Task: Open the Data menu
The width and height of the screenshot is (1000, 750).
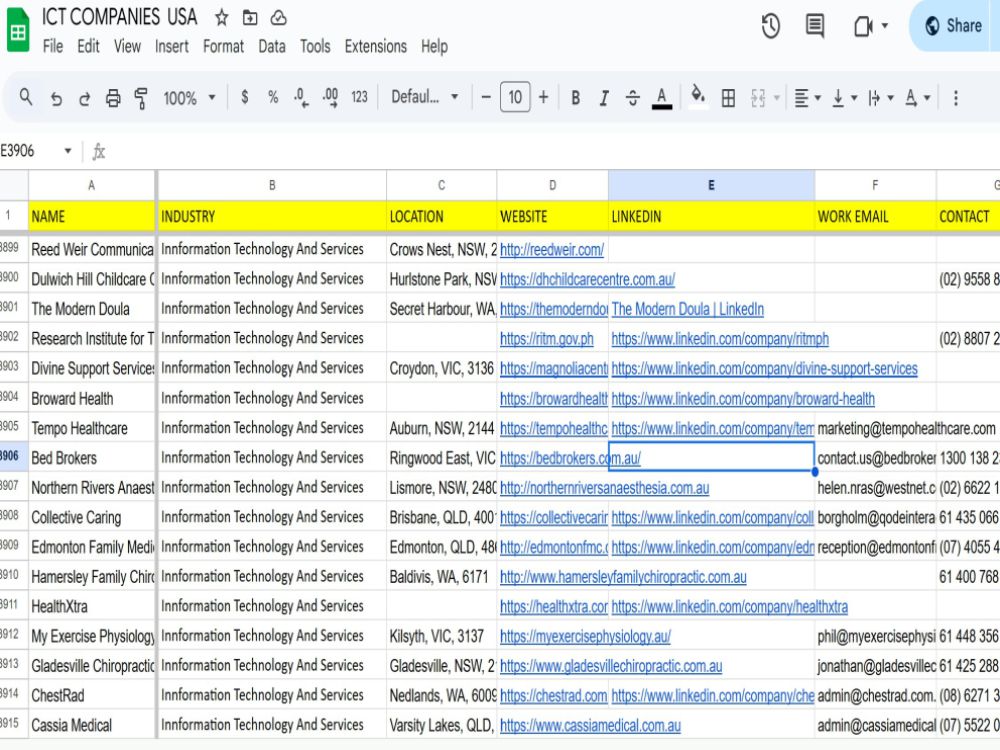Action: pyautogui.click(x=272, y=46)
